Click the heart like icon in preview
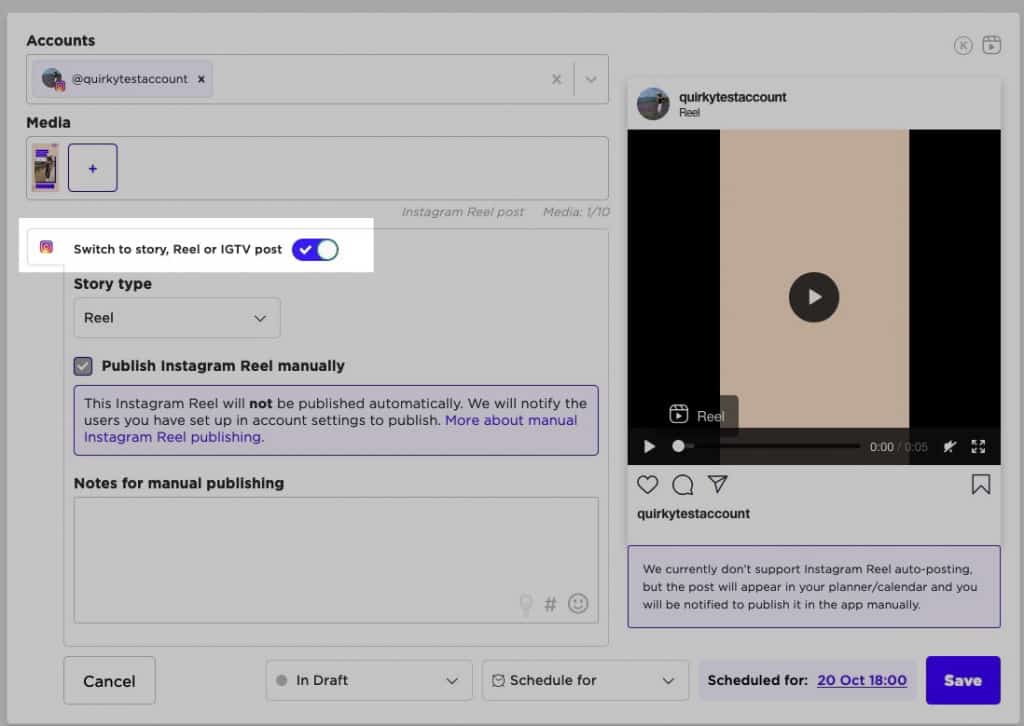Viewport: 1024px width, 726px height. 648,485
